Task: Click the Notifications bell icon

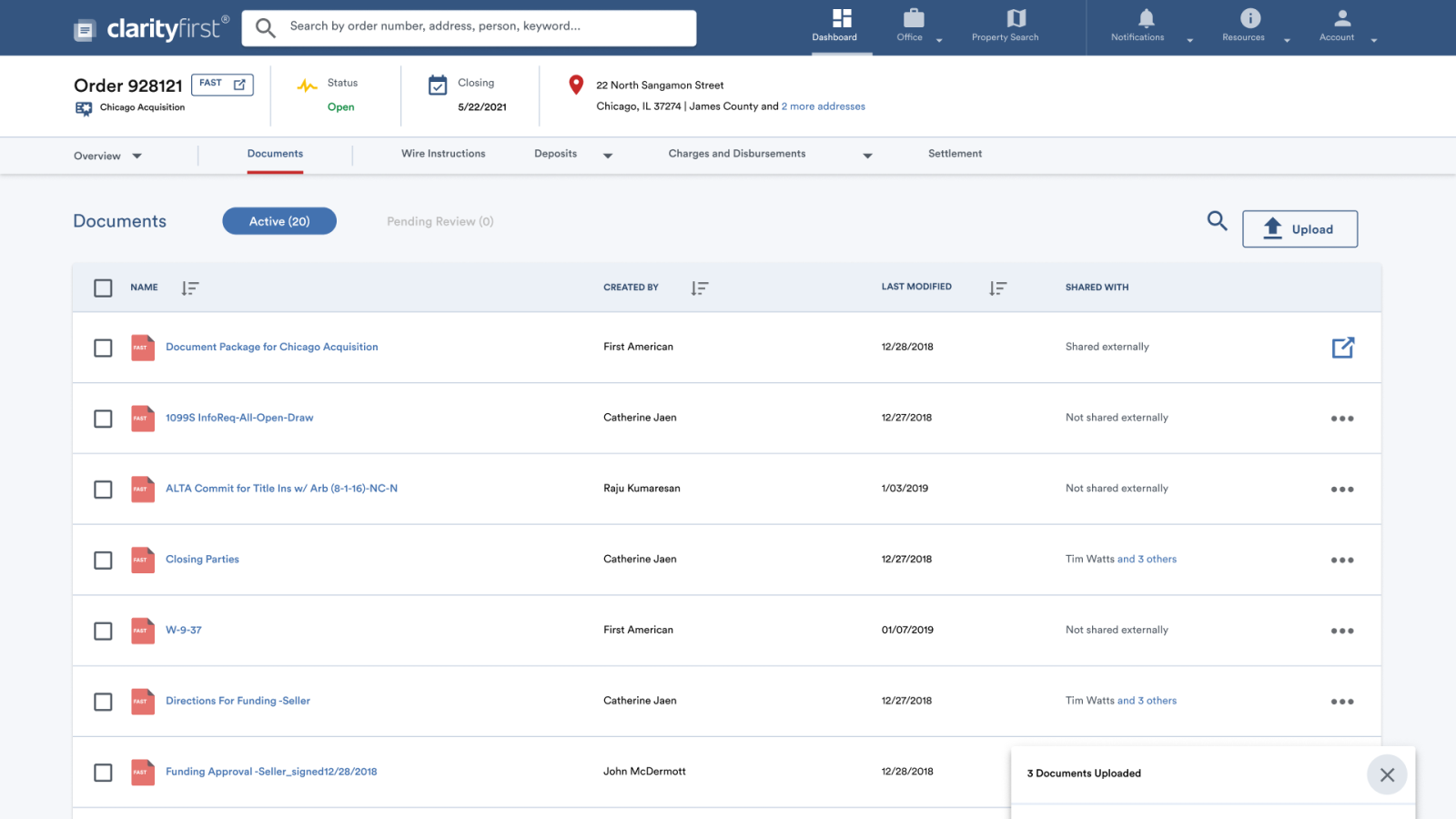Action: 1145,18
